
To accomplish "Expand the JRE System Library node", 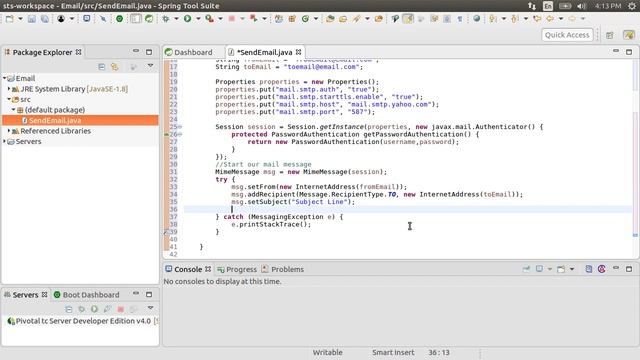I will pos(9,89).
